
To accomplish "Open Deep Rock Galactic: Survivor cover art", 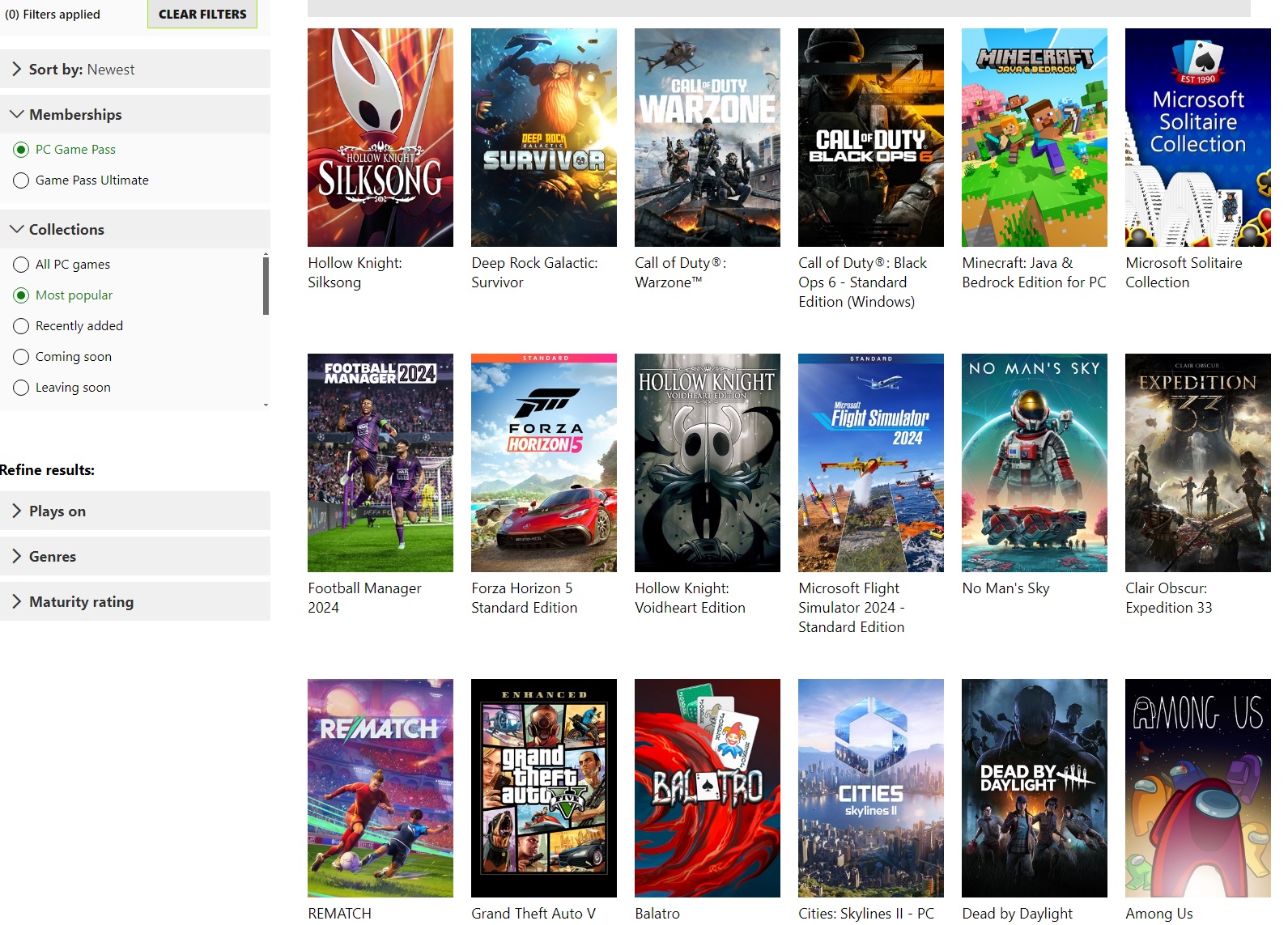I will click(x=544, y=138).
